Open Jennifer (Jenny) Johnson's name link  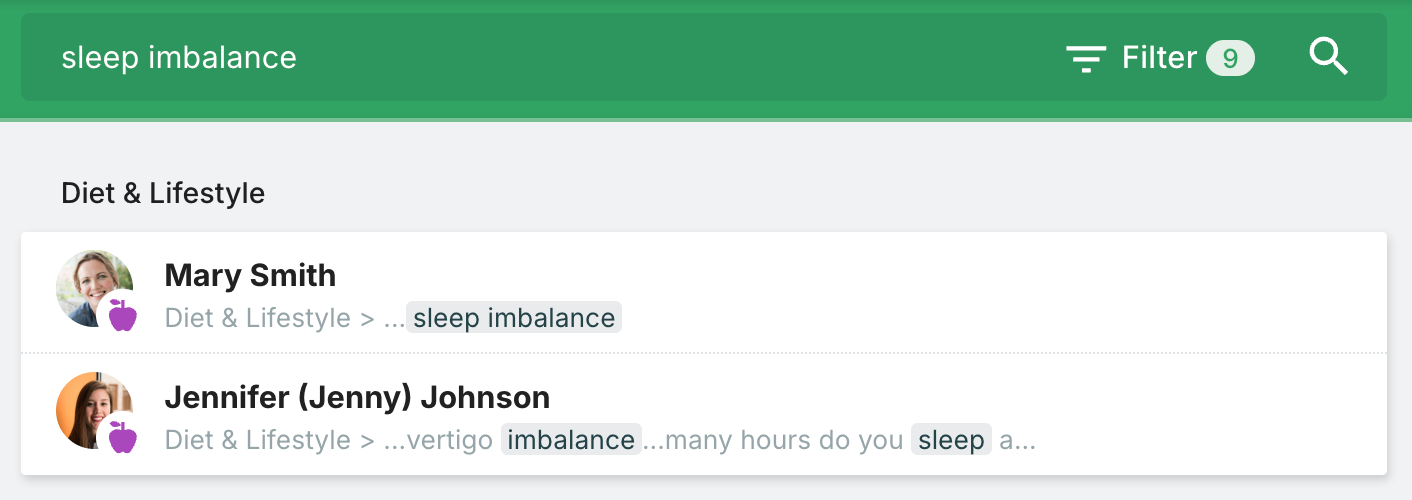(357, 397)
